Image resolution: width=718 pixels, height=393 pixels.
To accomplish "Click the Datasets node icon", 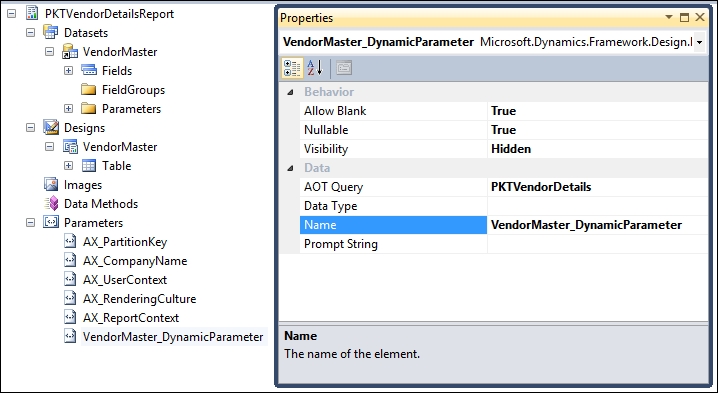I will pos(51,33).
